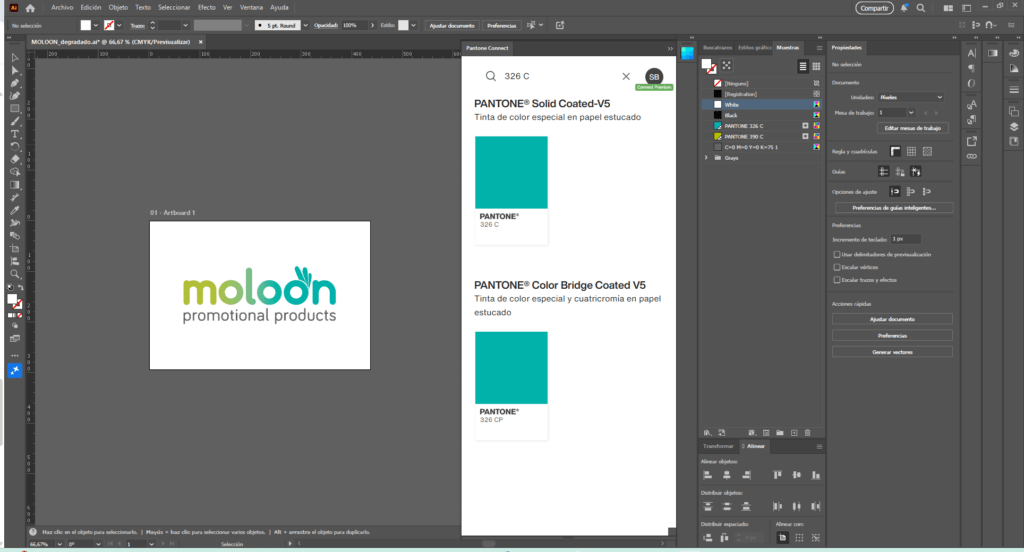This screenshot has width=1024, height=552.
Task: Expand the Opacidad arrow in the control bar
Action: tap(372, 25)
